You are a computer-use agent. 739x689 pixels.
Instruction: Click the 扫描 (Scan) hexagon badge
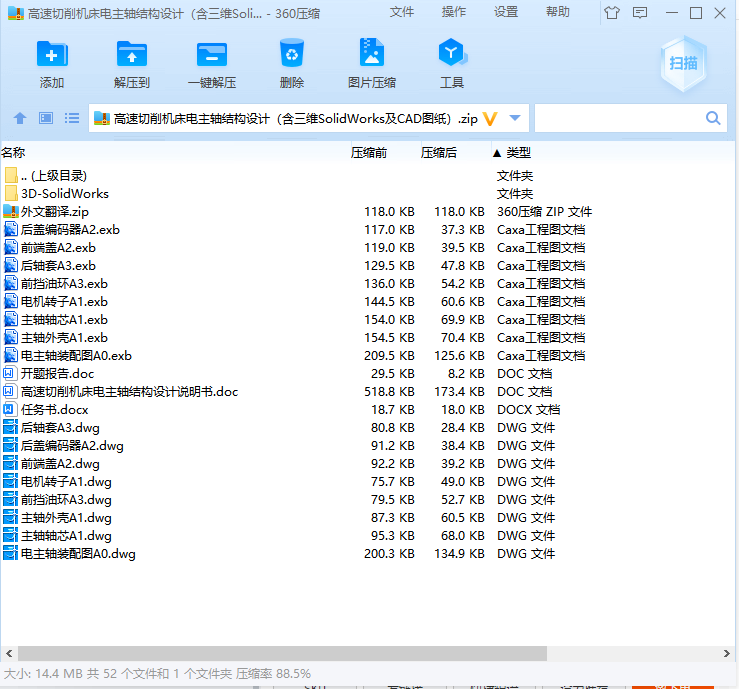coord(683,63)
